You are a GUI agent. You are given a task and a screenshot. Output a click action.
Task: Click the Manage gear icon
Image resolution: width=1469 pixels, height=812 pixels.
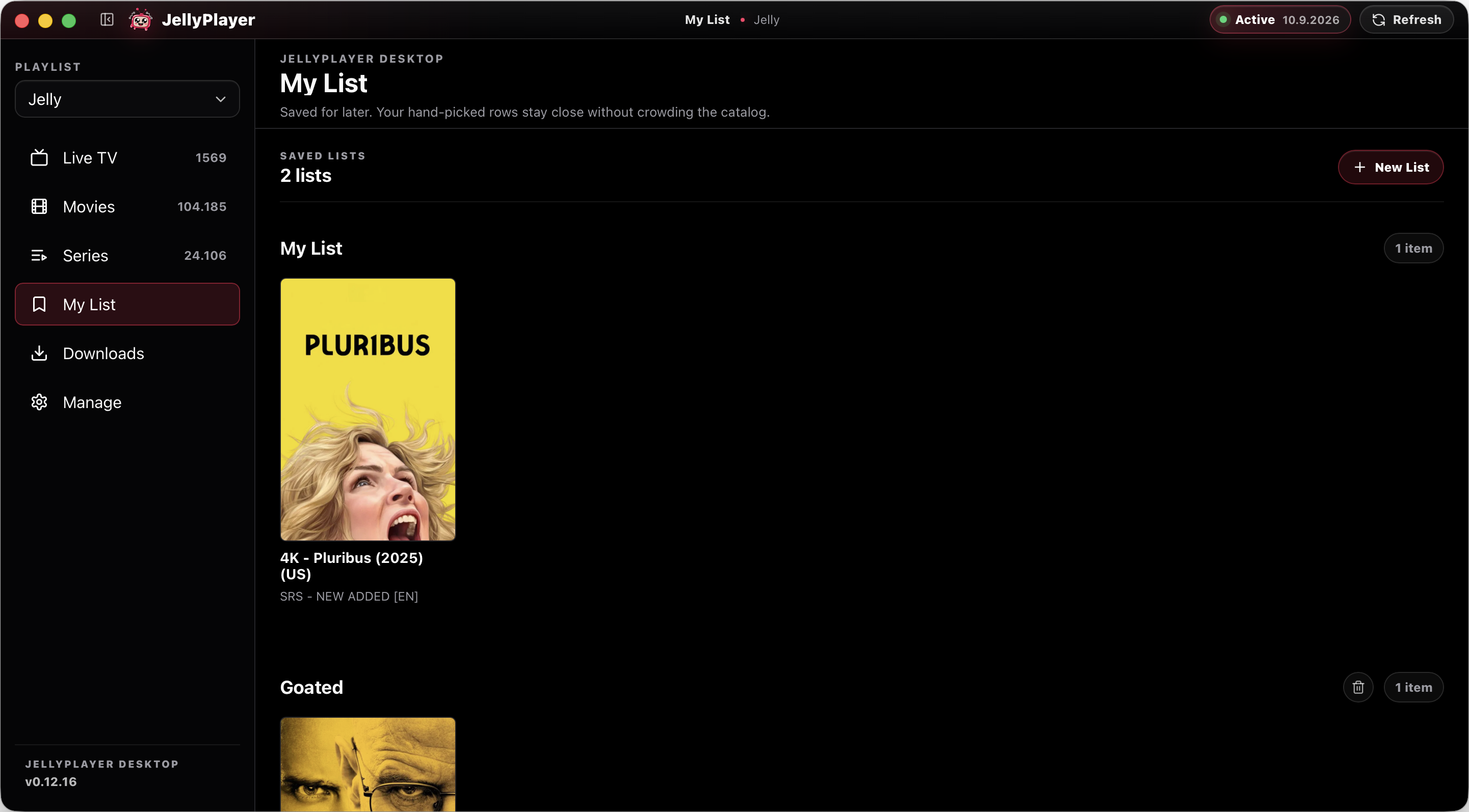coord(39,402)
